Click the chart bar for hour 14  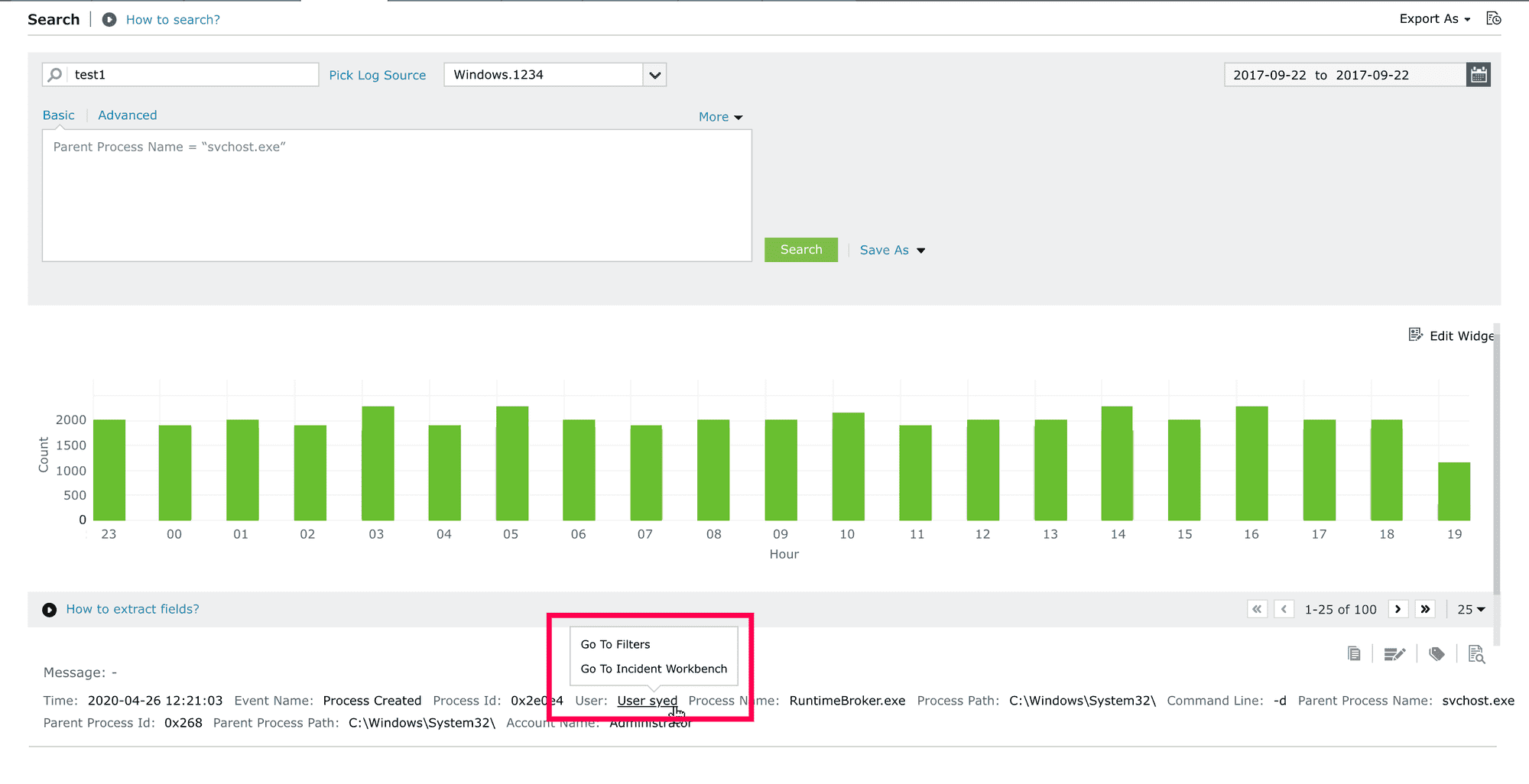point(1117,463)
